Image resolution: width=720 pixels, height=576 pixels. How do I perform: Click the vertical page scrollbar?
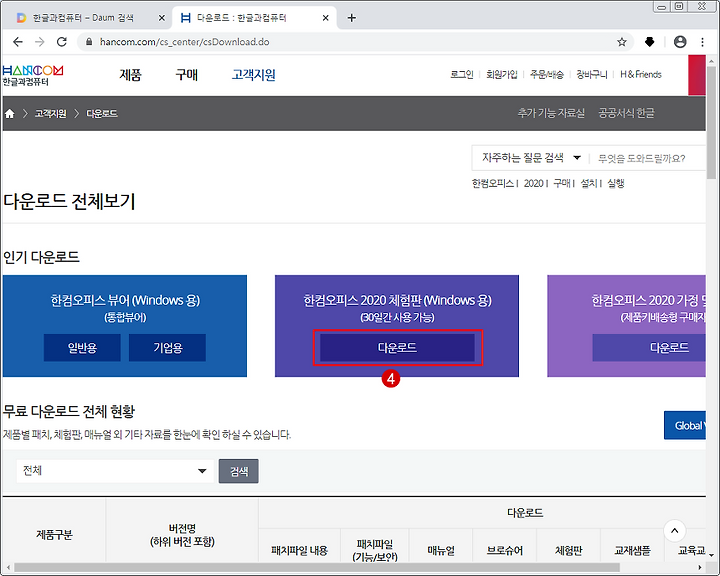(711, 124)
